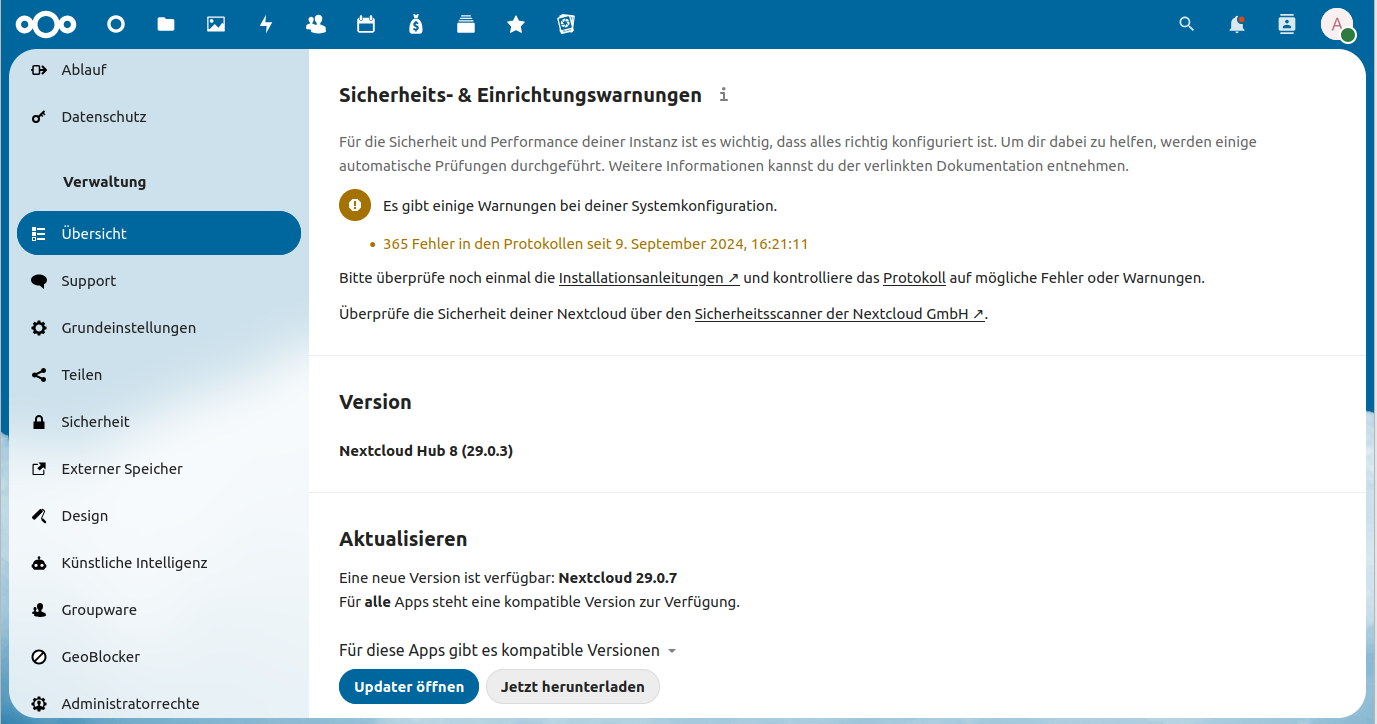Open Administratorrechte settings

pyautogui.click(x=159, y=704)
